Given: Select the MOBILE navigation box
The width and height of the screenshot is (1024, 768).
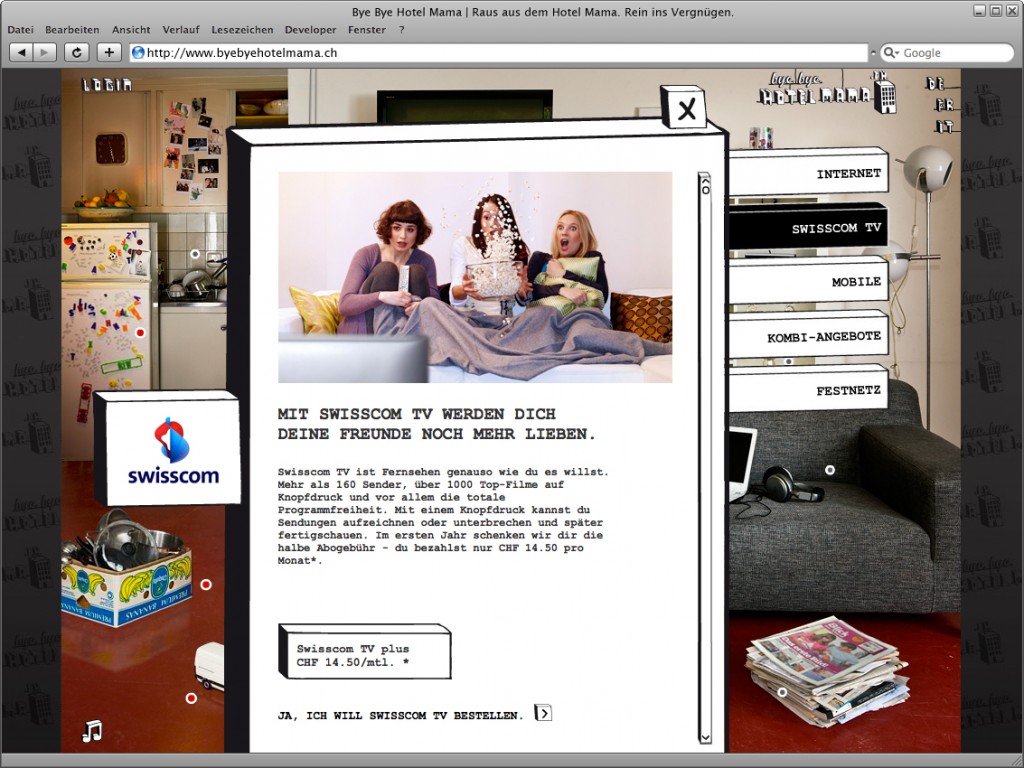Looking at the screenshot, I should pos(808,281).
